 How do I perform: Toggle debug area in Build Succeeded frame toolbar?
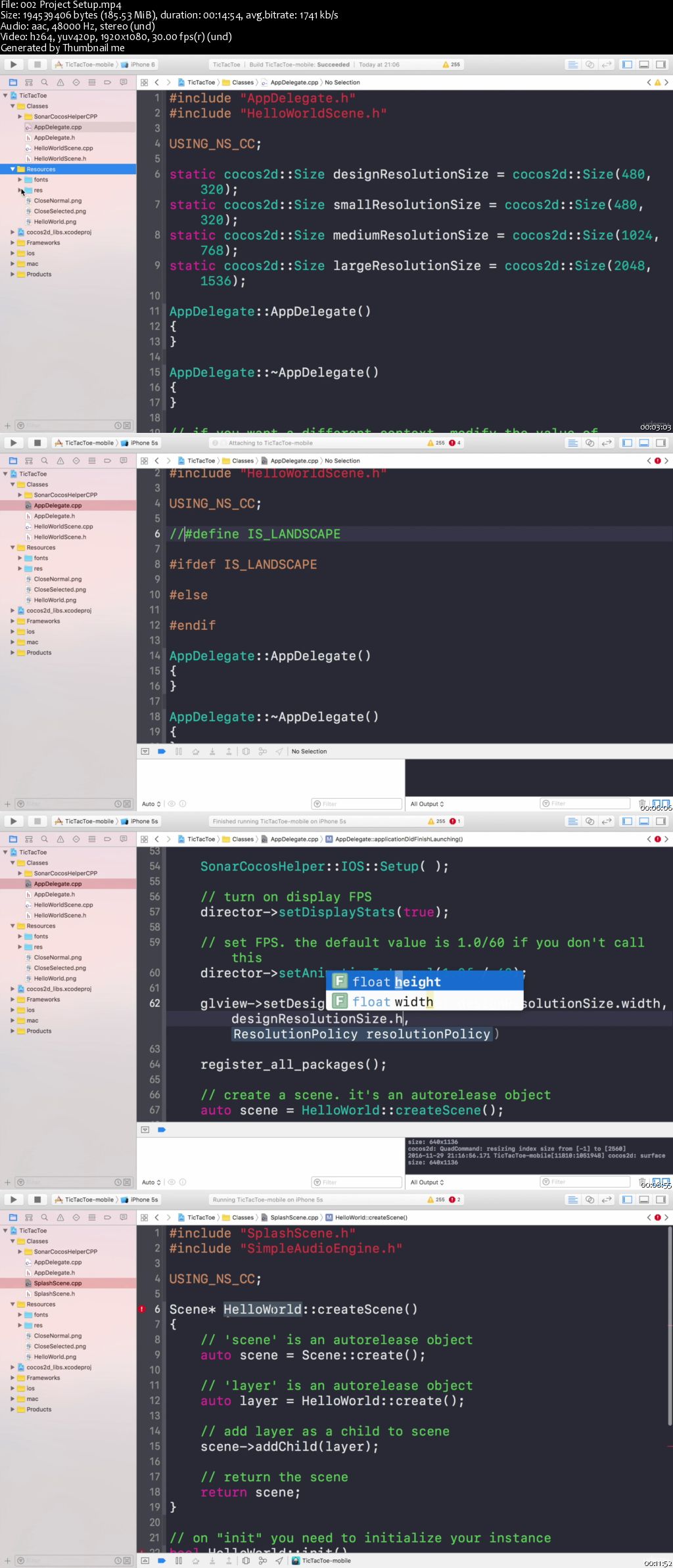click(644, 64)
